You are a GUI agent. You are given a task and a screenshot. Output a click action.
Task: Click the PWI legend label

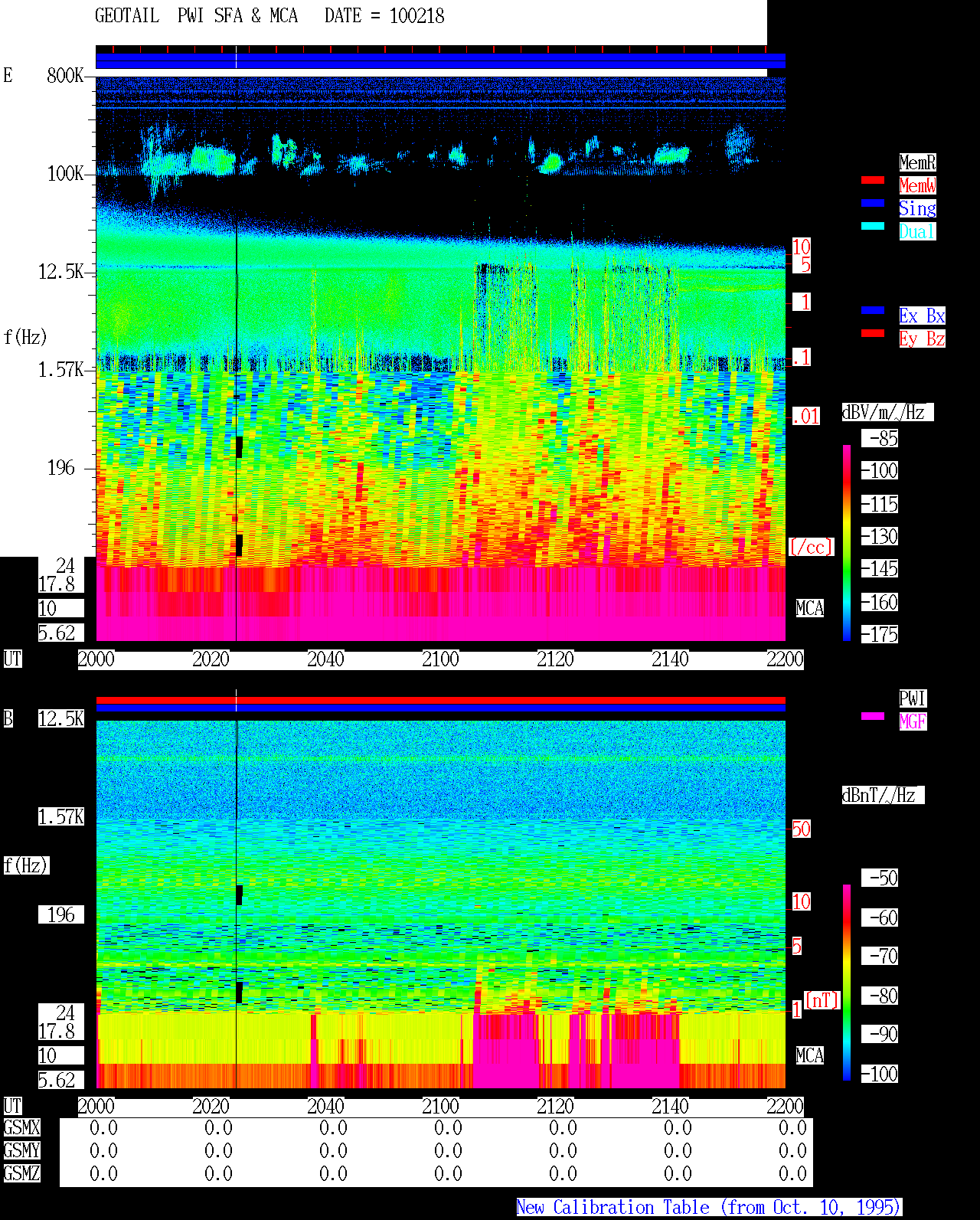[913, 698]
